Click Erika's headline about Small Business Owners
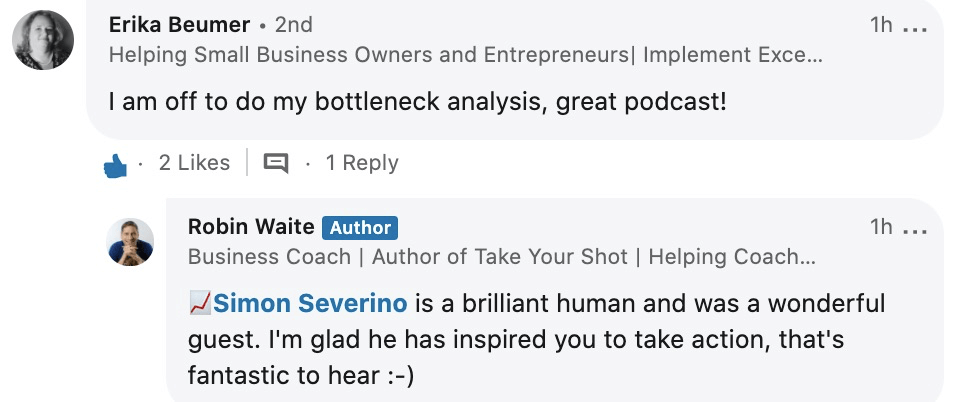 (x=465, y=54)
